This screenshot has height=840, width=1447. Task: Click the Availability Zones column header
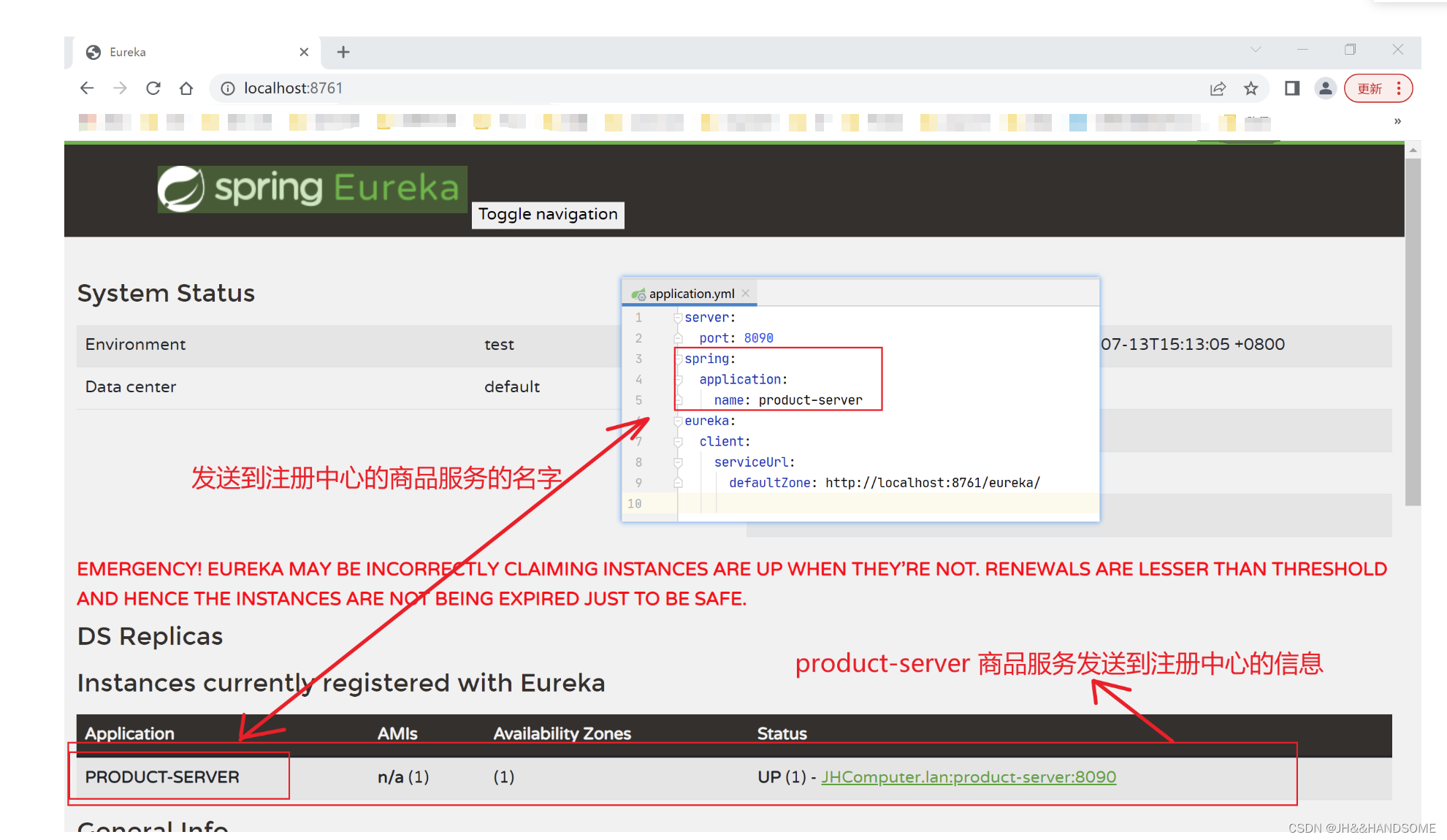tap(562, 733)
